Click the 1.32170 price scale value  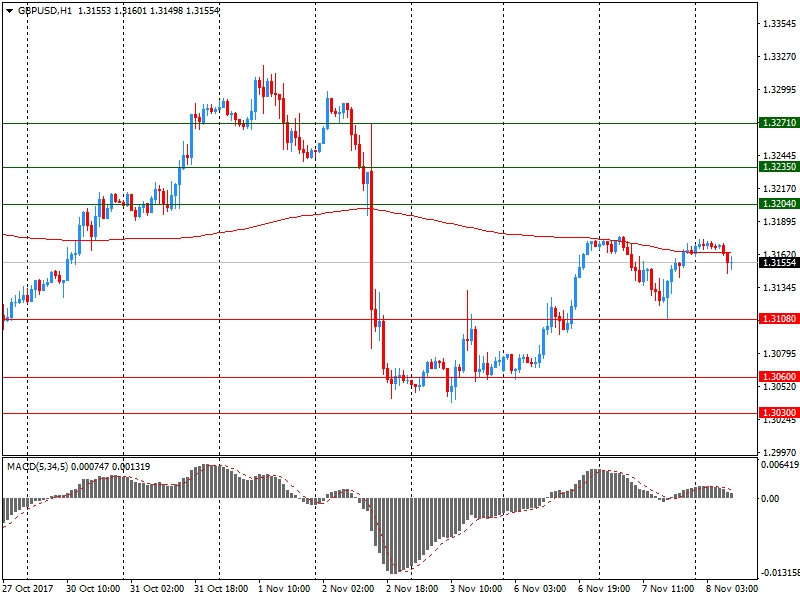(x=779, y=189)
